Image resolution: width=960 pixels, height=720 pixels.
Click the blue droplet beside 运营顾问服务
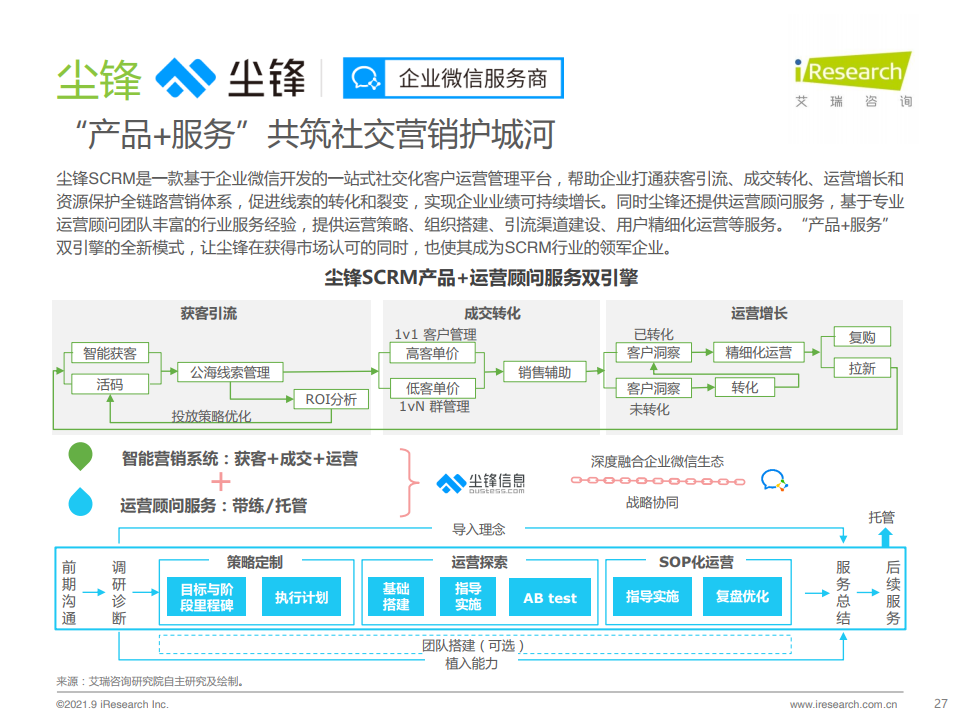pos(80,501)
